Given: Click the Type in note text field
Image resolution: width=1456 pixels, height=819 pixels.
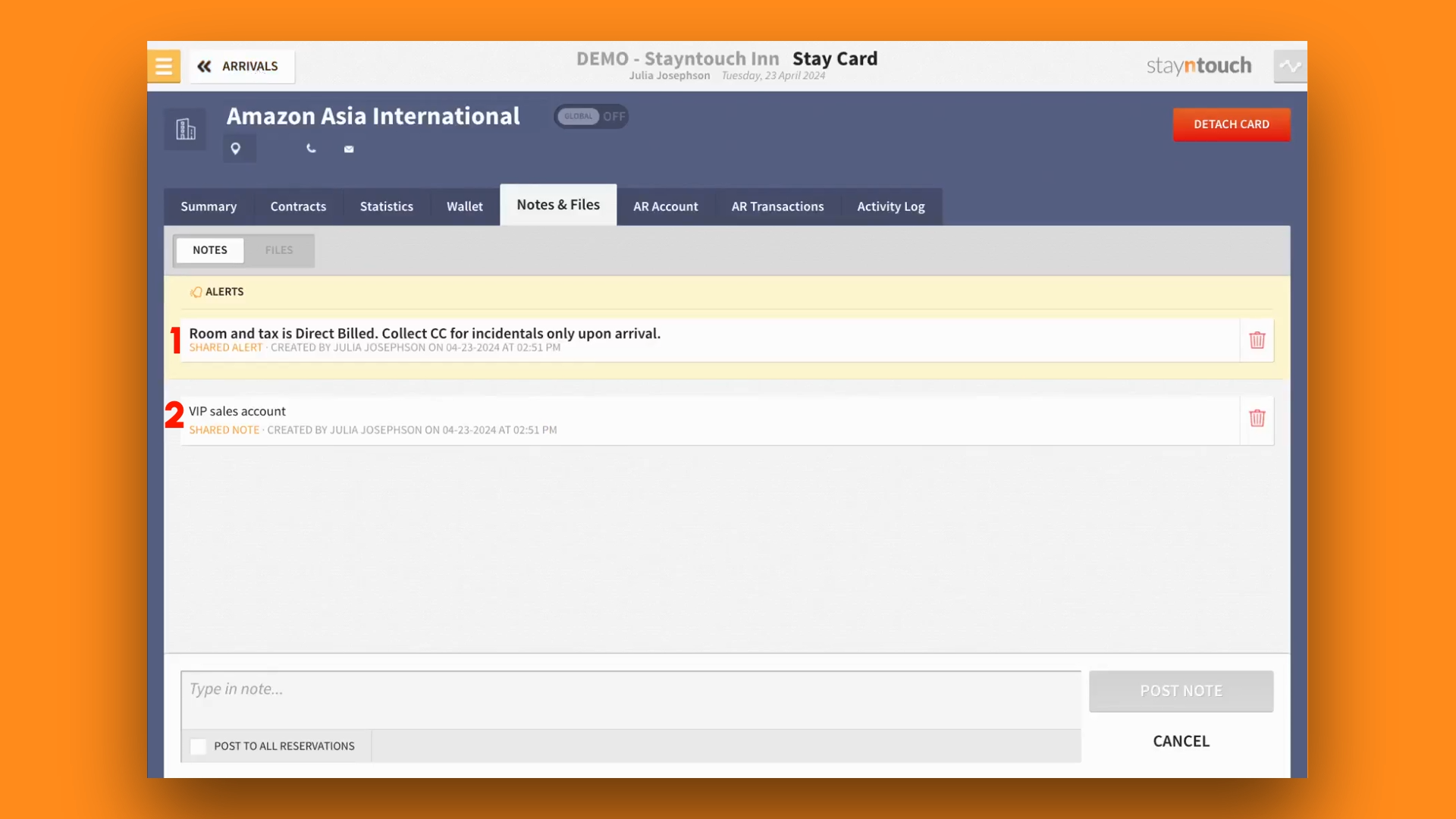Looking at the screenshot, I should pos(629,699).
